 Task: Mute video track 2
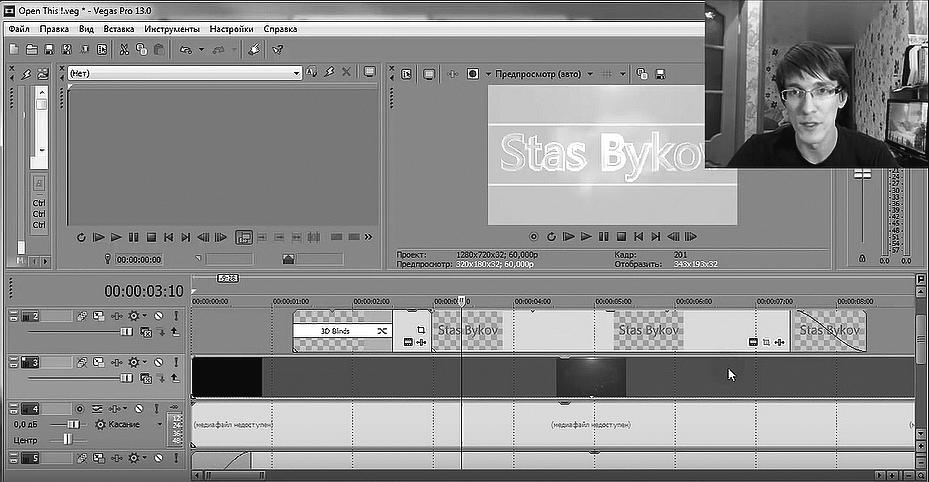(x=159, y=316)
